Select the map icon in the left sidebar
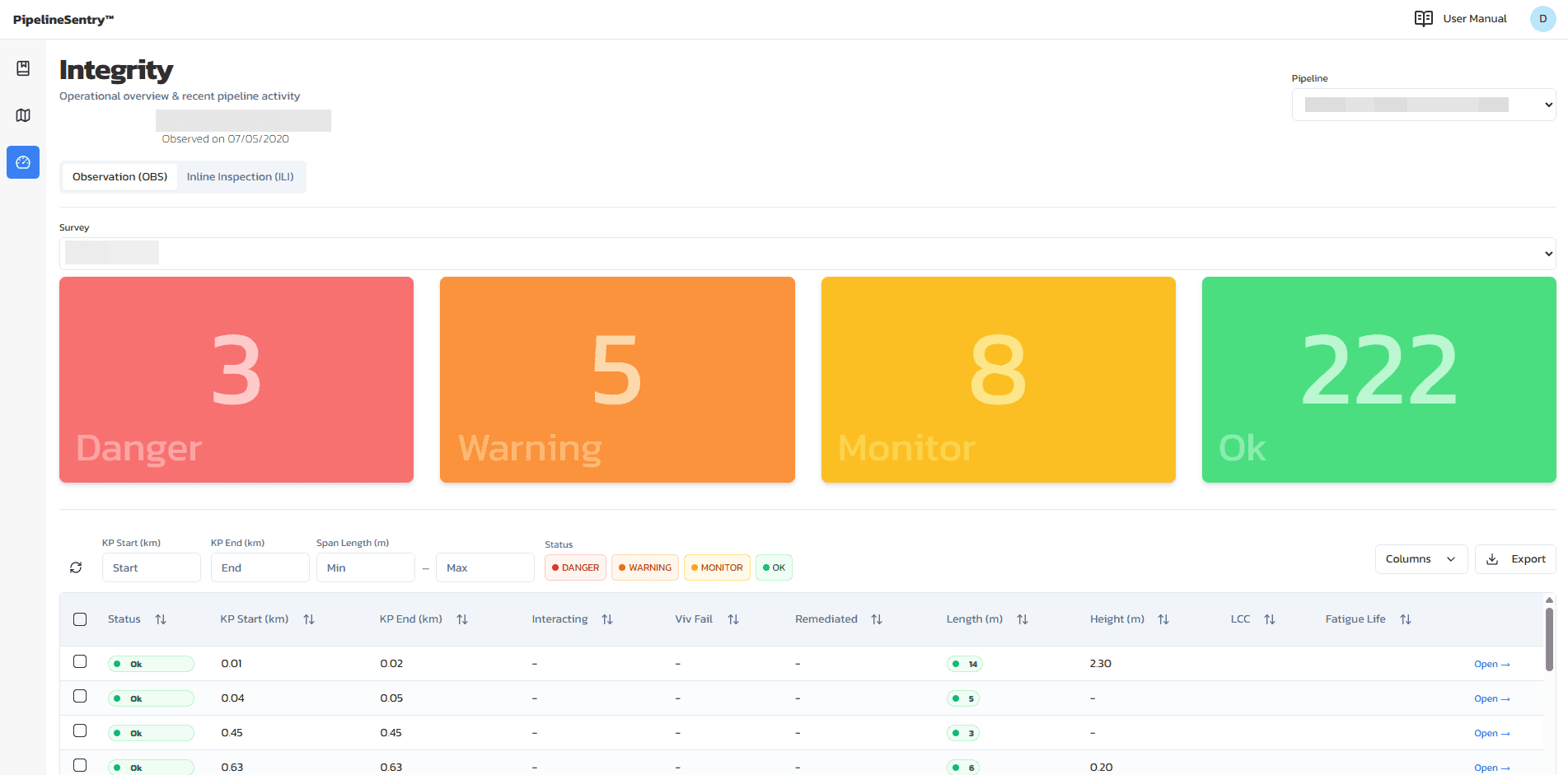This screenshot has height=775, width=1568. pos(22,115)
